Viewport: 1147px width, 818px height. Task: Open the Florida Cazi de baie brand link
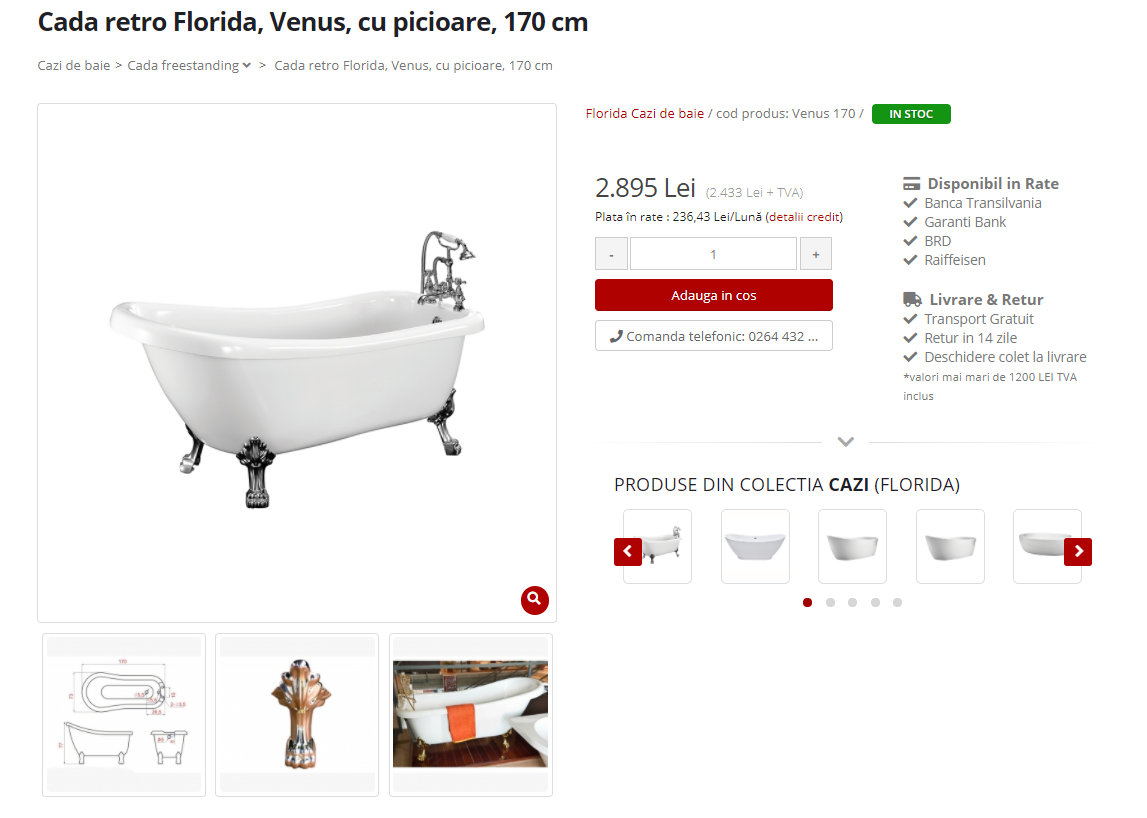click(x=644, y=113)
